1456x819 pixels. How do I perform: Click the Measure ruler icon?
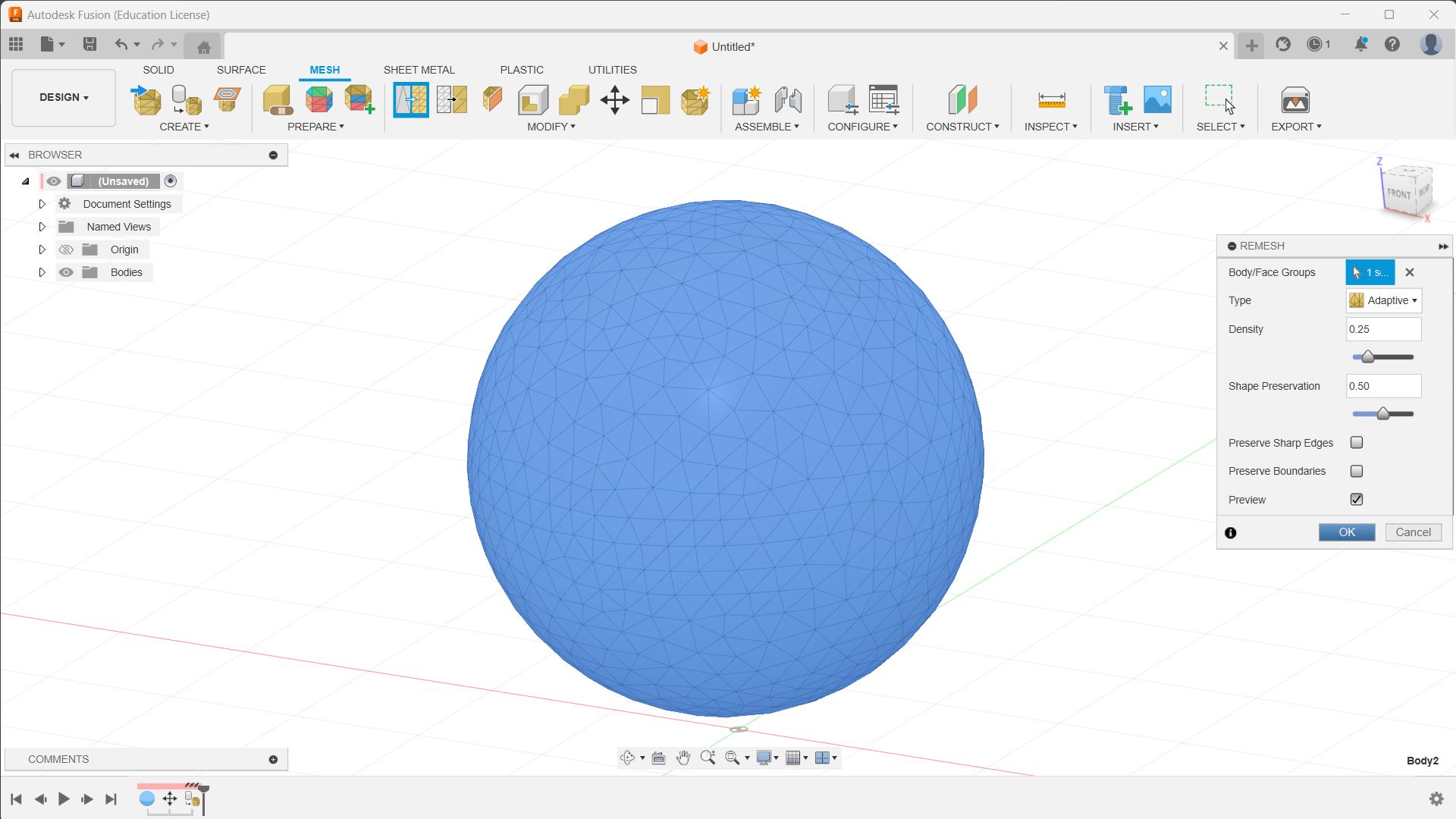point(1051,100)
